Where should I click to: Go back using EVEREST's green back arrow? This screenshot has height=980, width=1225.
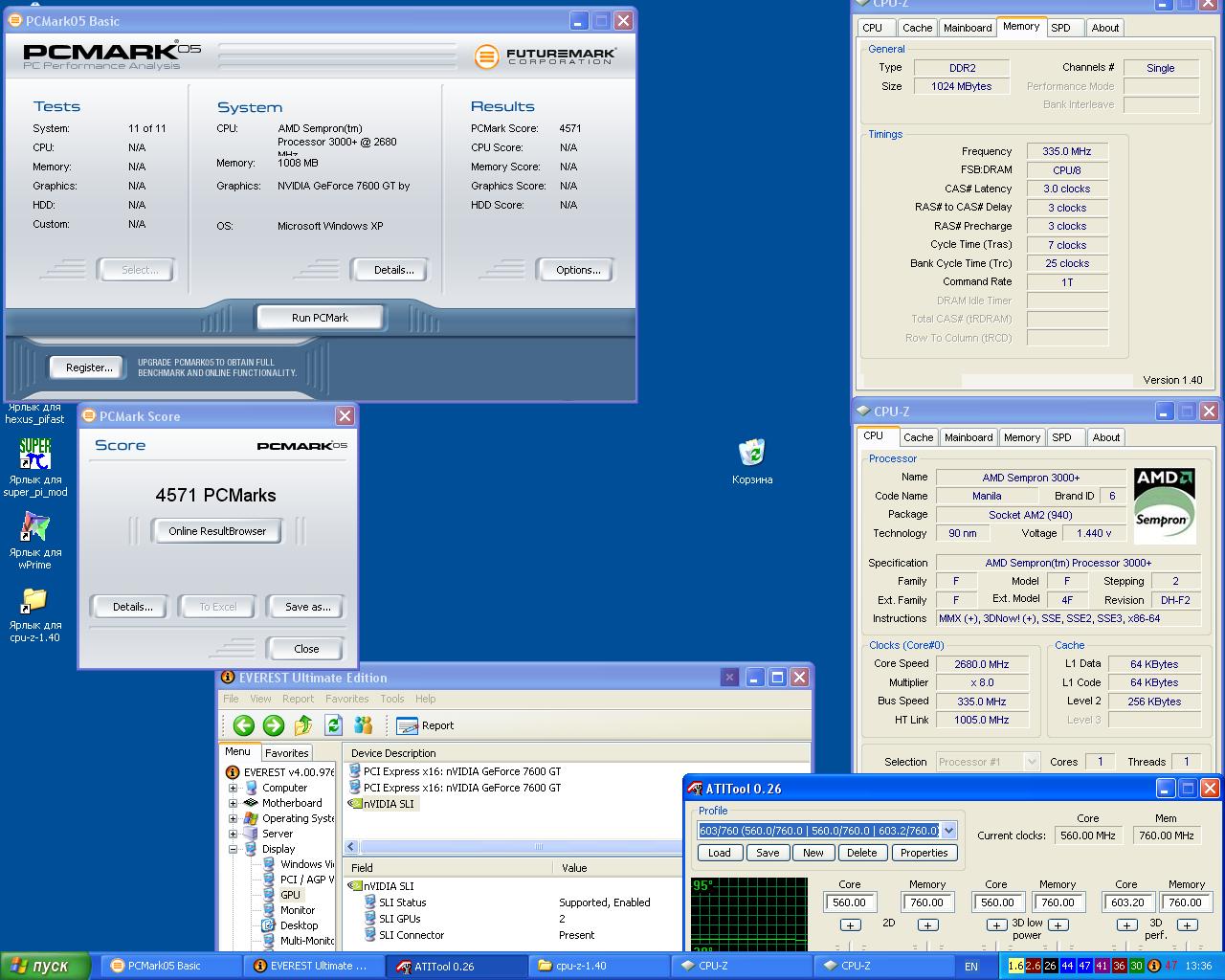[x=244, y=725]
